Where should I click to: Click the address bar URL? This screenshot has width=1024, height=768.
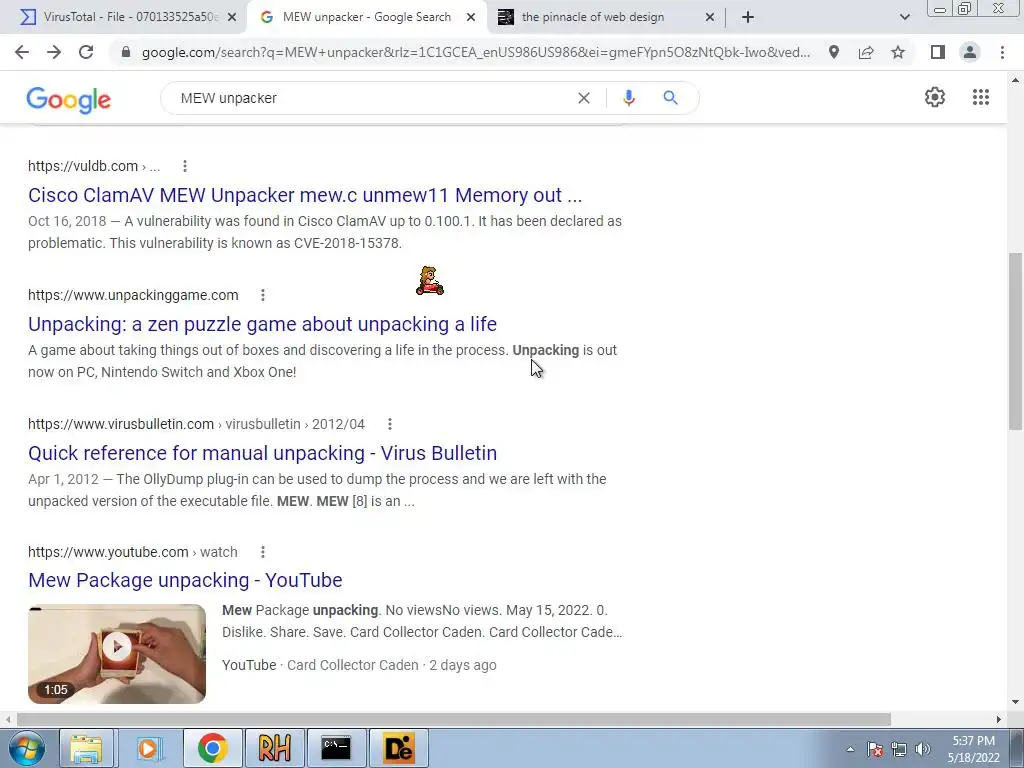click(475, 52)
